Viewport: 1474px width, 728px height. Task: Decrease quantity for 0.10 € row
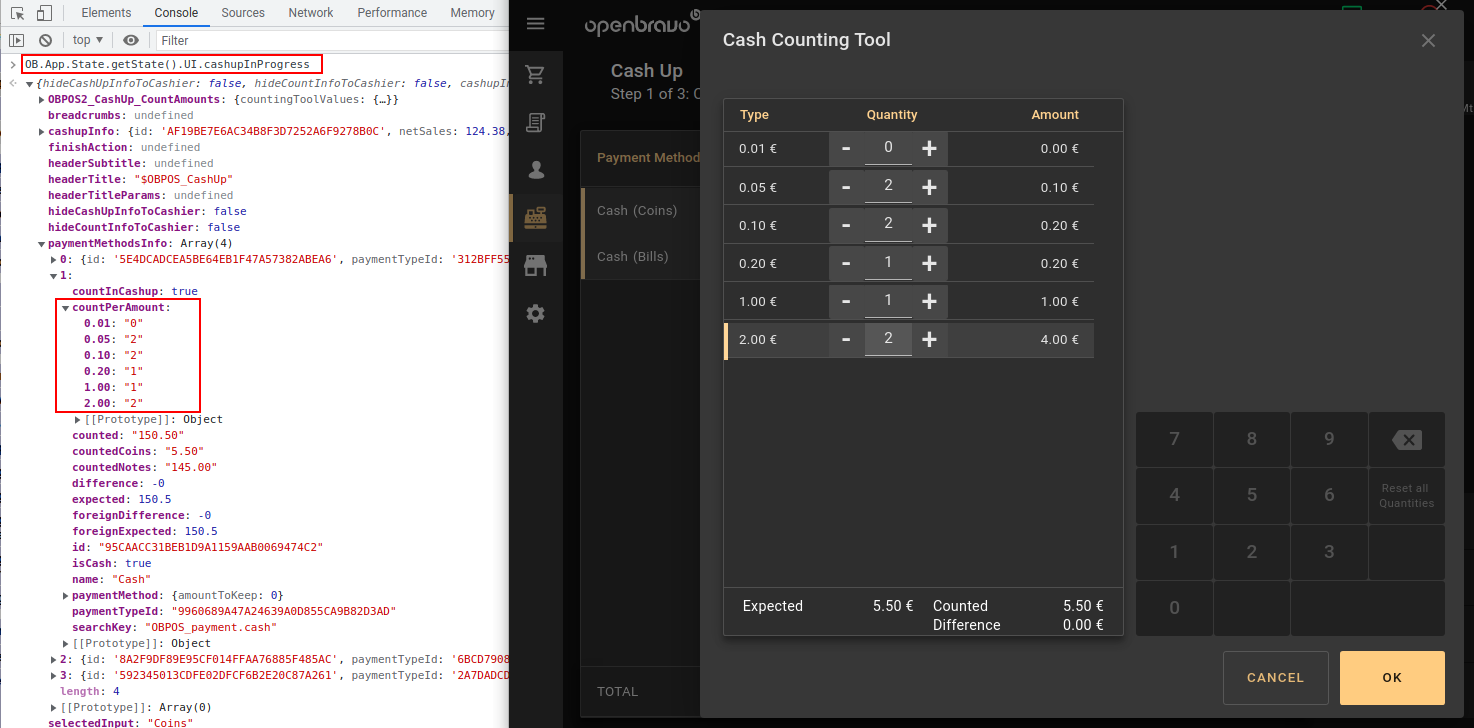[846, 225]
